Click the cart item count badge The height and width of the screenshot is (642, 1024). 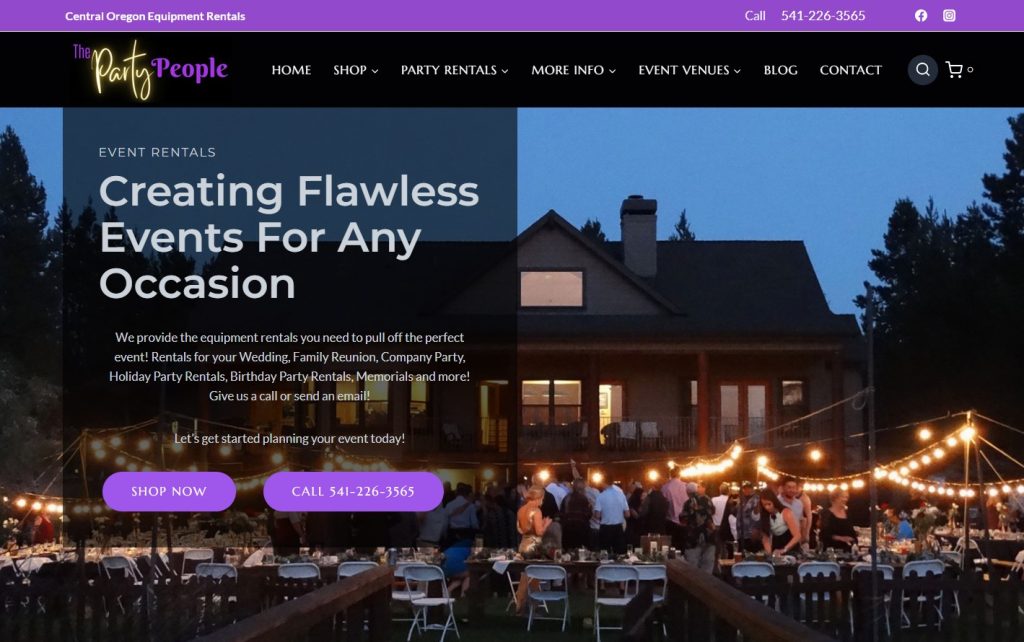tap(970, 69)
